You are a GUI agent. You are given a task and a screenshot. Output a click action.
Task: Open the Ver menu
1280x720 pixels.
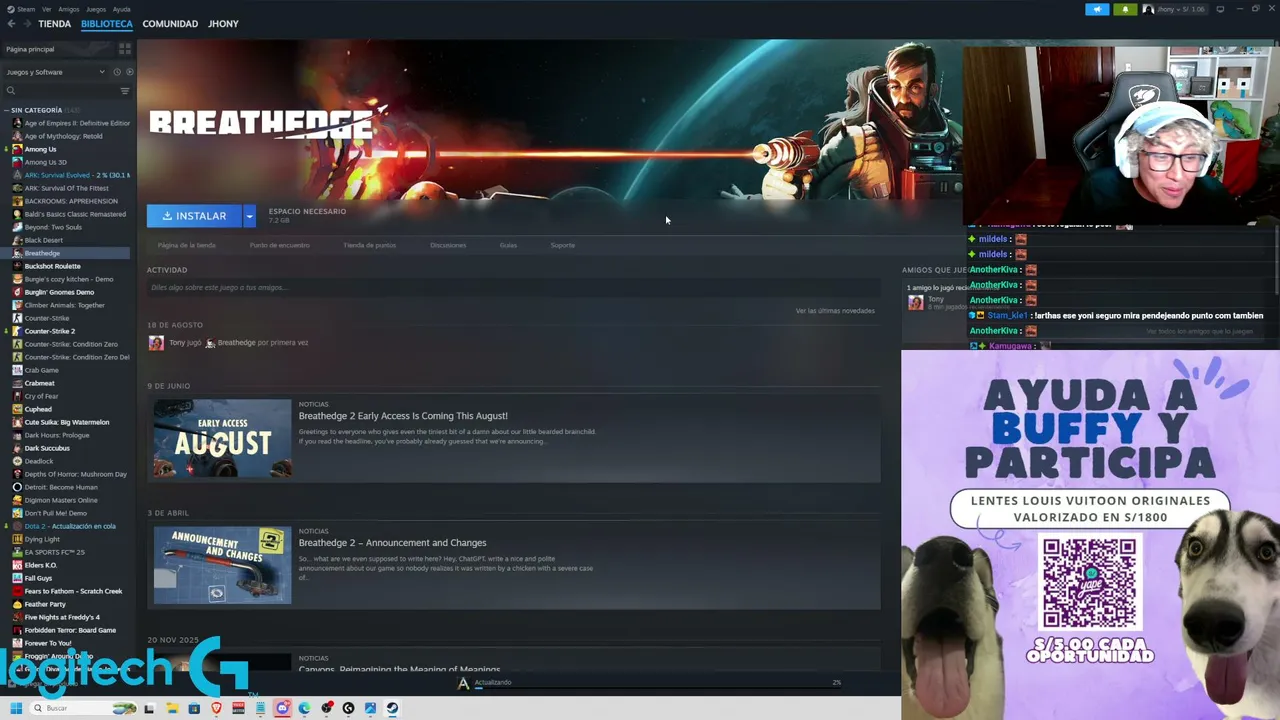click(x=47, y=9)
